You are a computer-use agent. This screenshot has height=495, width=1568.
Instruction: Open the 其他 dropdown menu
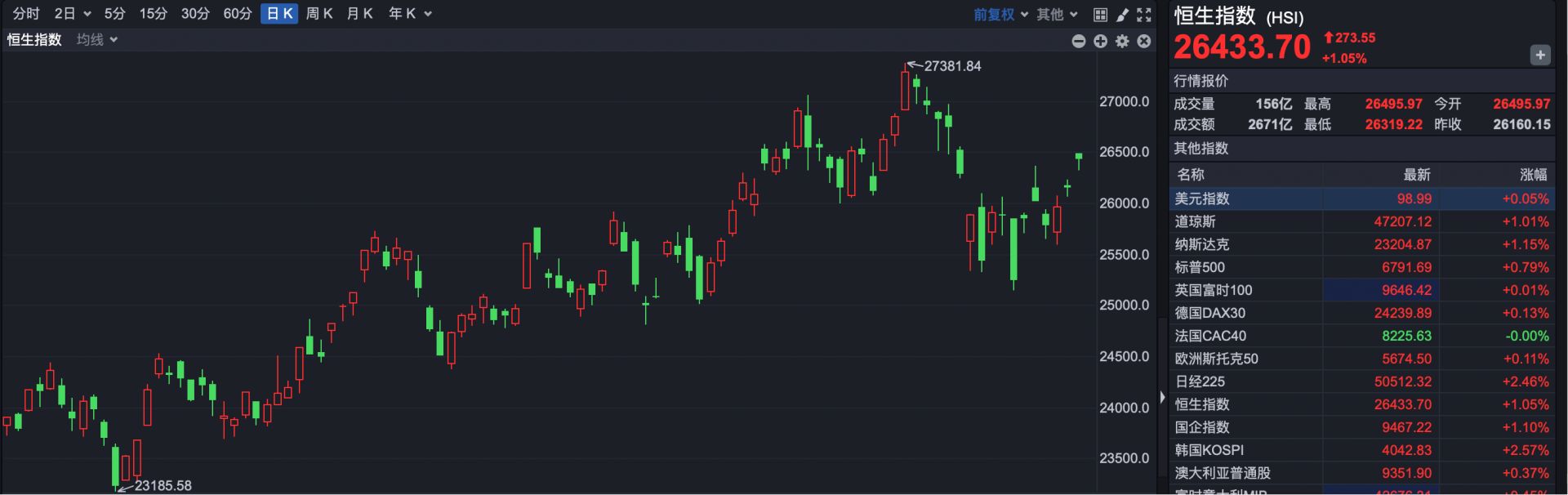(x=1057, y=15)
